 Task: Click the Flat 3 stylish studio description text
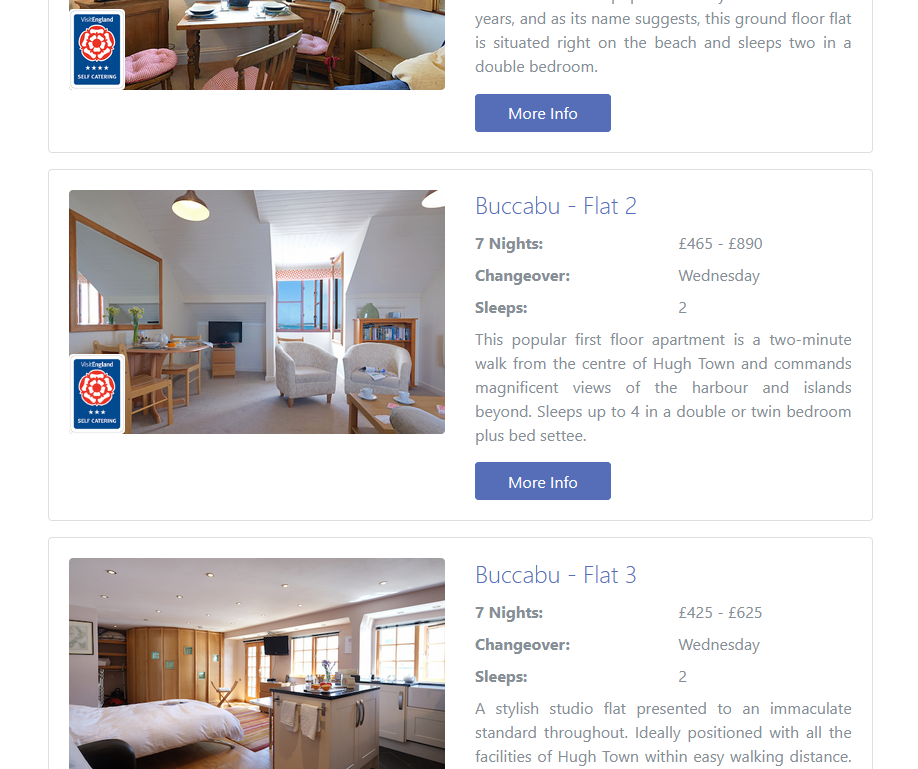663,733
